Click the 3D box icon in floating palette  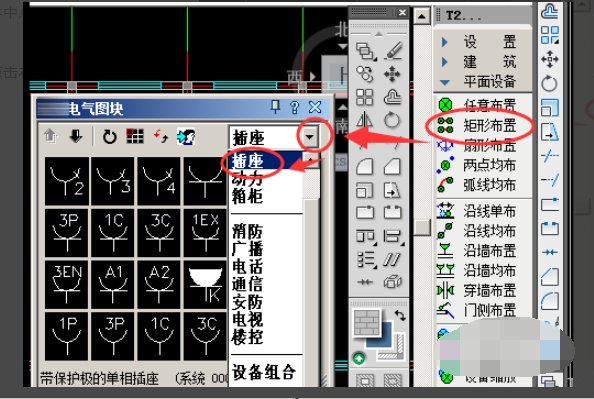pyautogui.click(x=392, y=282)
